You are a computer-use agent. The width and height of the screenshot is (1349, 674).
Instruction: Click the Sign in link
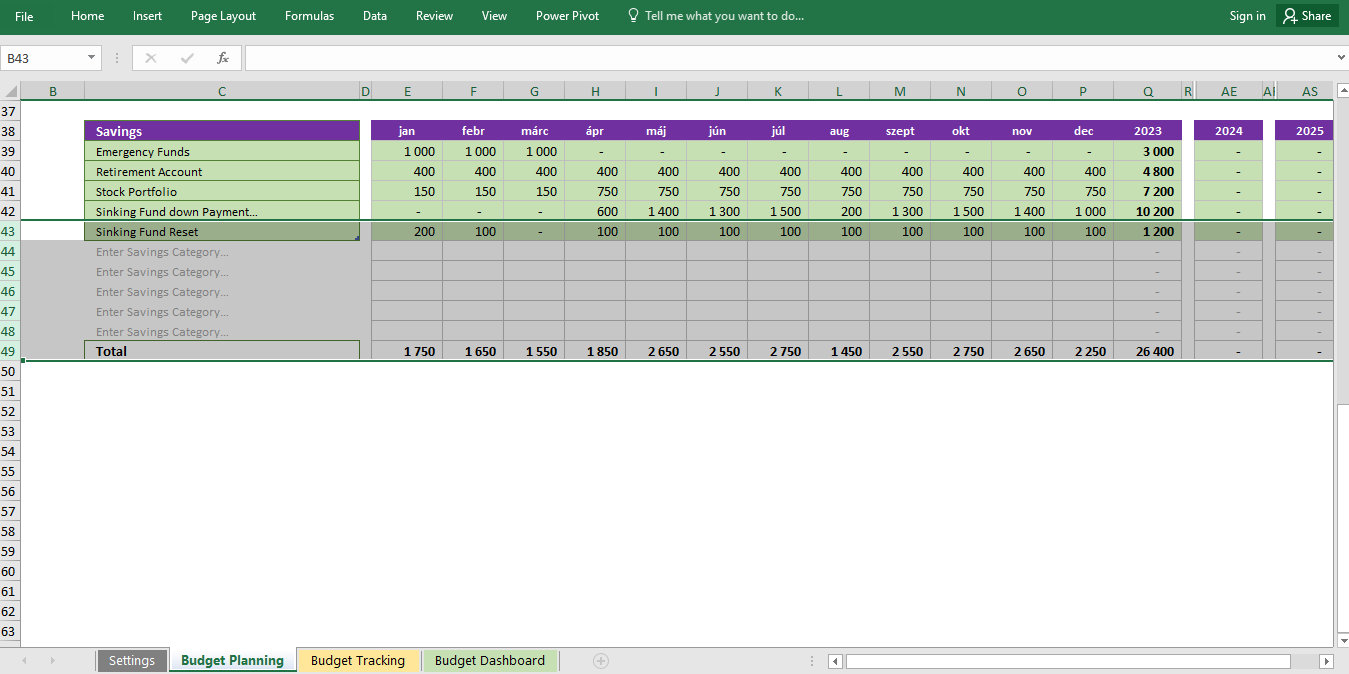tap(1247, 15)
